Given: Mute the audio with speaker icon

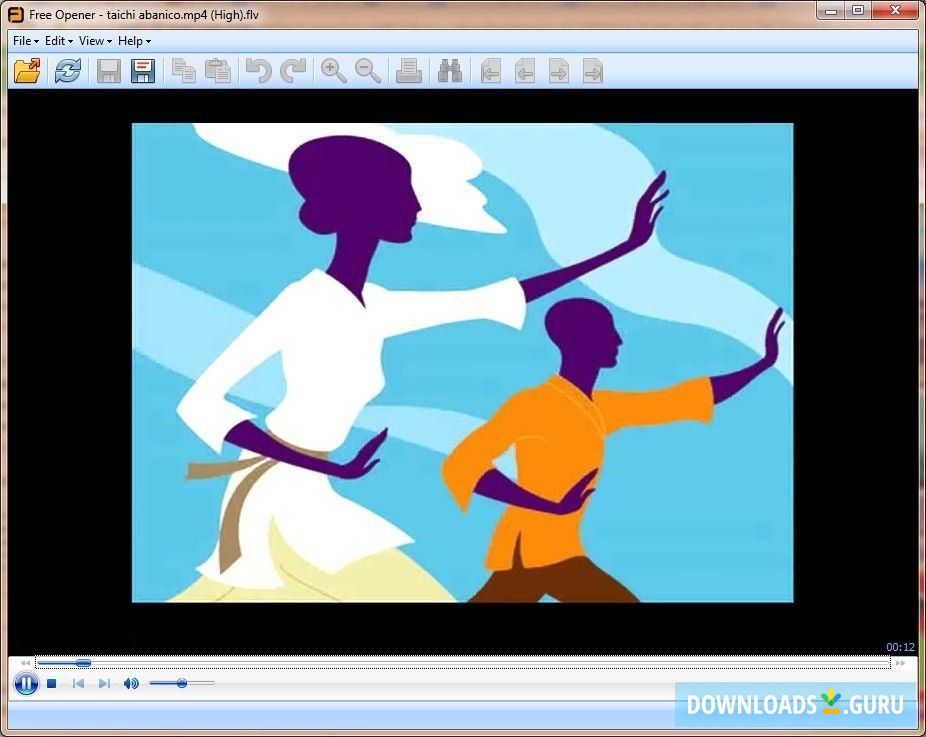Looking at the screenshot, I should (131, 684).
